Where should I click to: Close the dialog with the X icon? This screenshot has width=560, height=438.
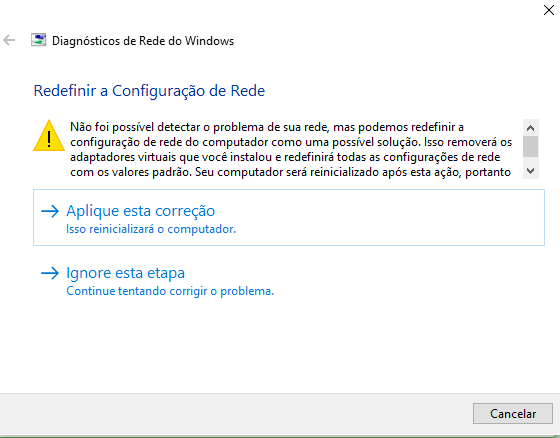tap(549, 10)
